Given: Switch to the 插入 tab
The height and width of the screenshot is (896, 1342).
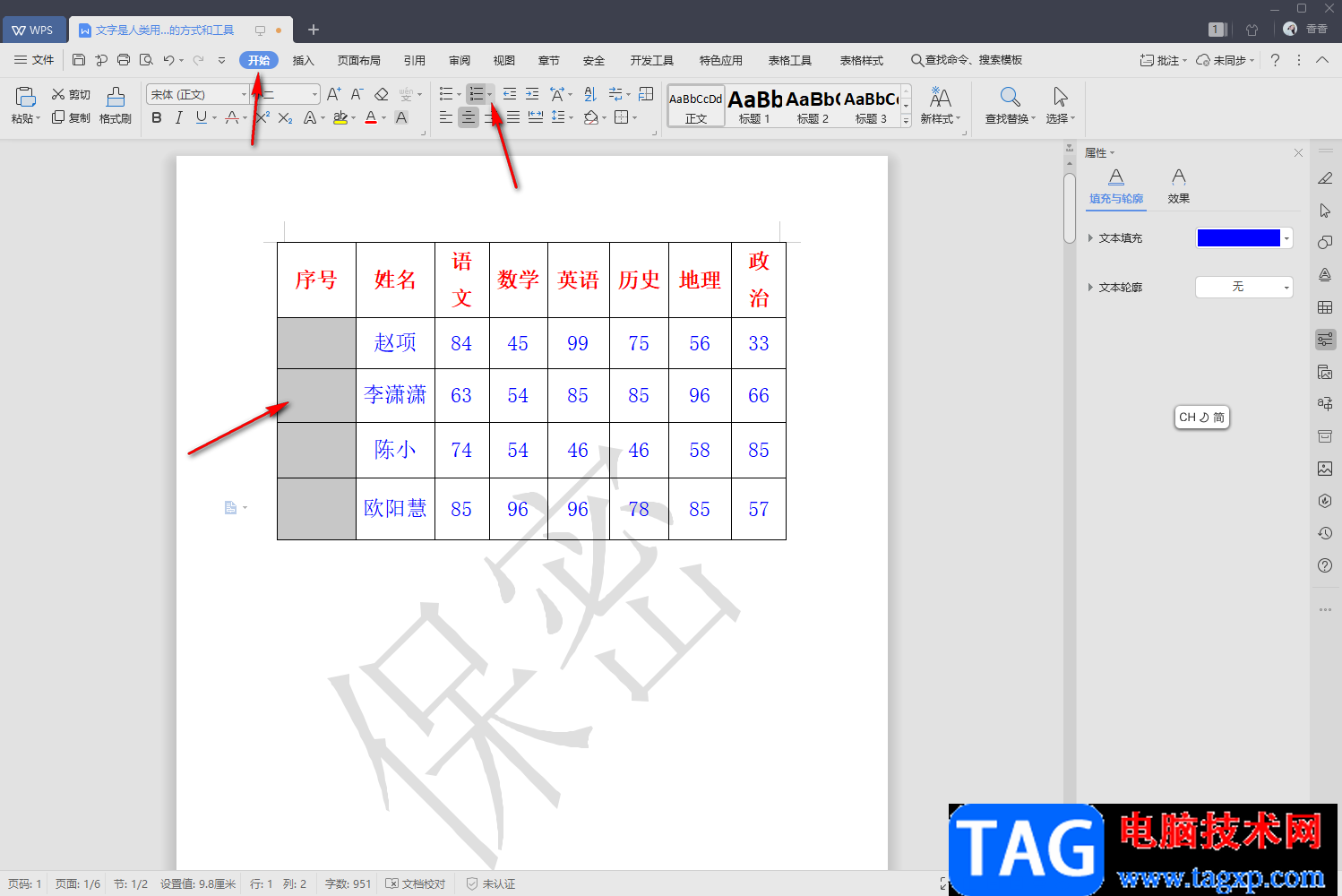Looking at the screenshot, I should point(304,60).
